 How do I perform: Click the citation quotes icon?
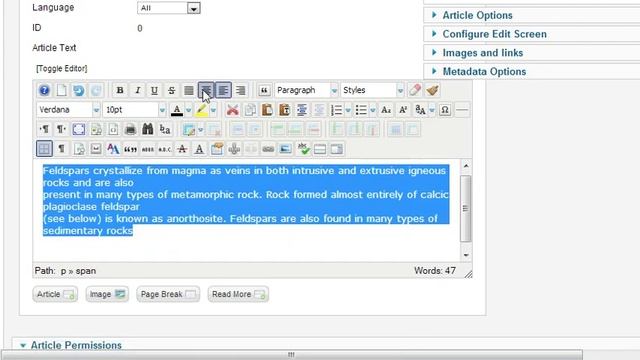point(131,149)
